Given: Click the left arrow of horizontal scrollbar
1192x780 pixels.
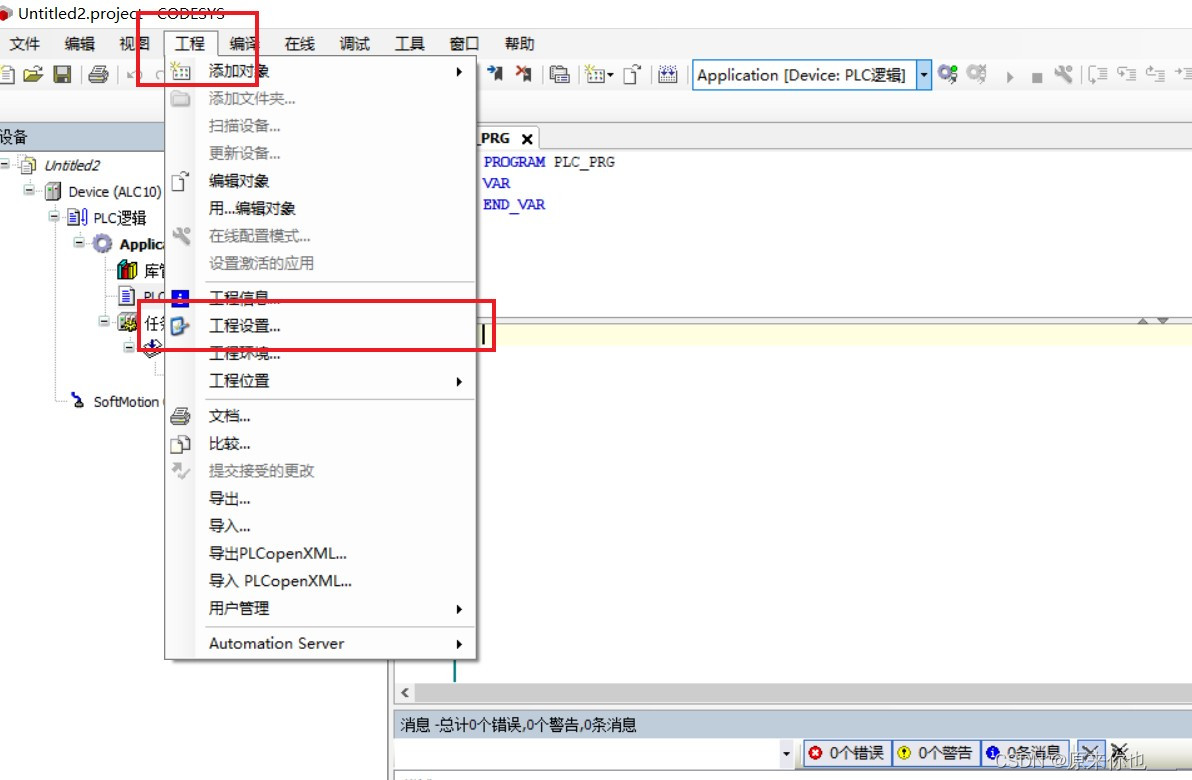Looking at the screenshot, I should (x=406, y=693).
